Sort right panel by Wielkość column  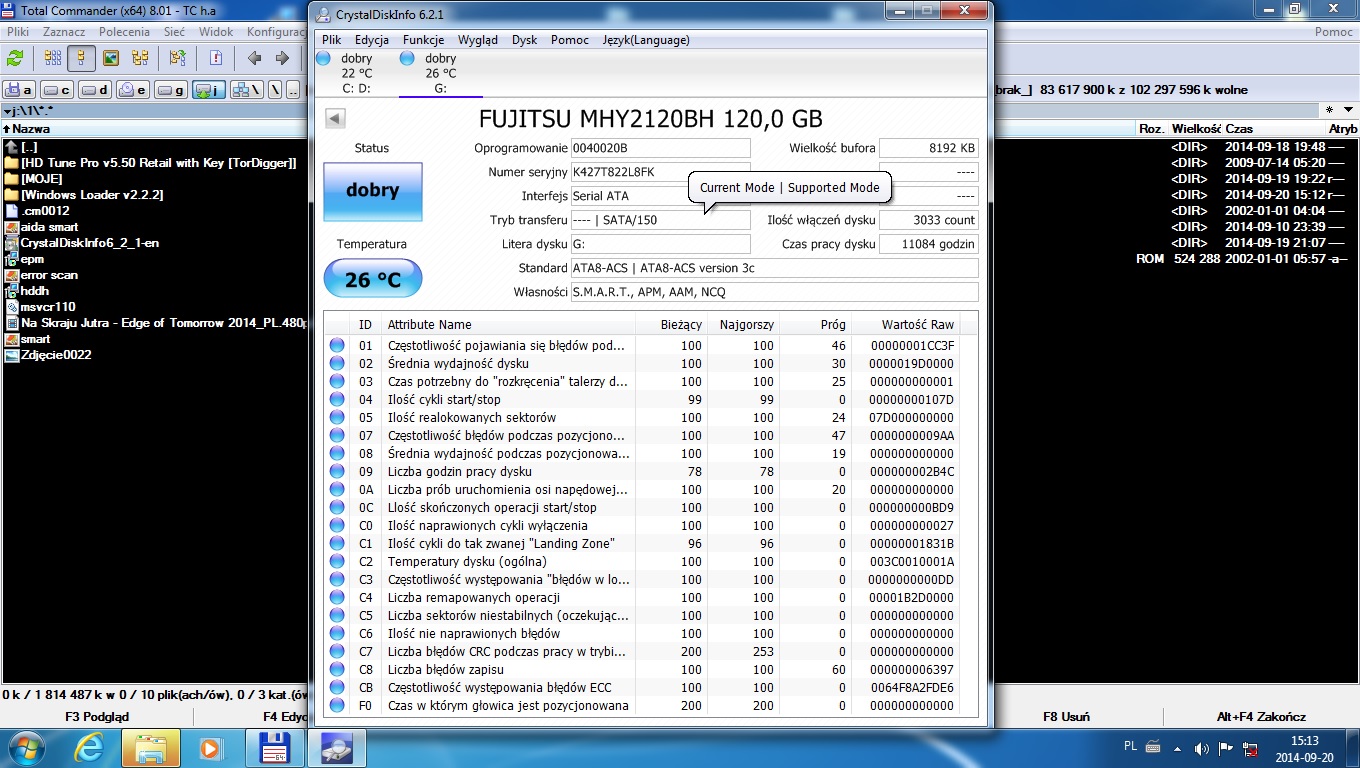(1196, 129)
